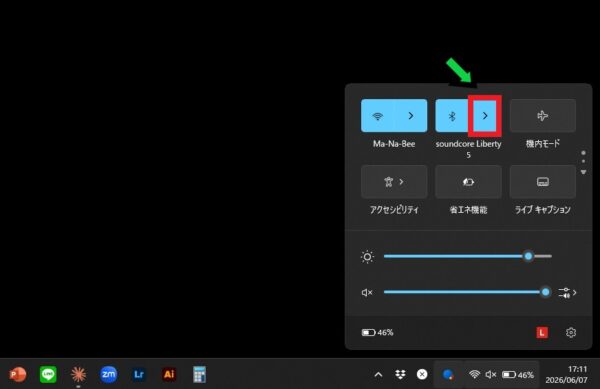Show hidden tray icons chevron
This screenshot has height=389, width=600.
coord(378,374)
